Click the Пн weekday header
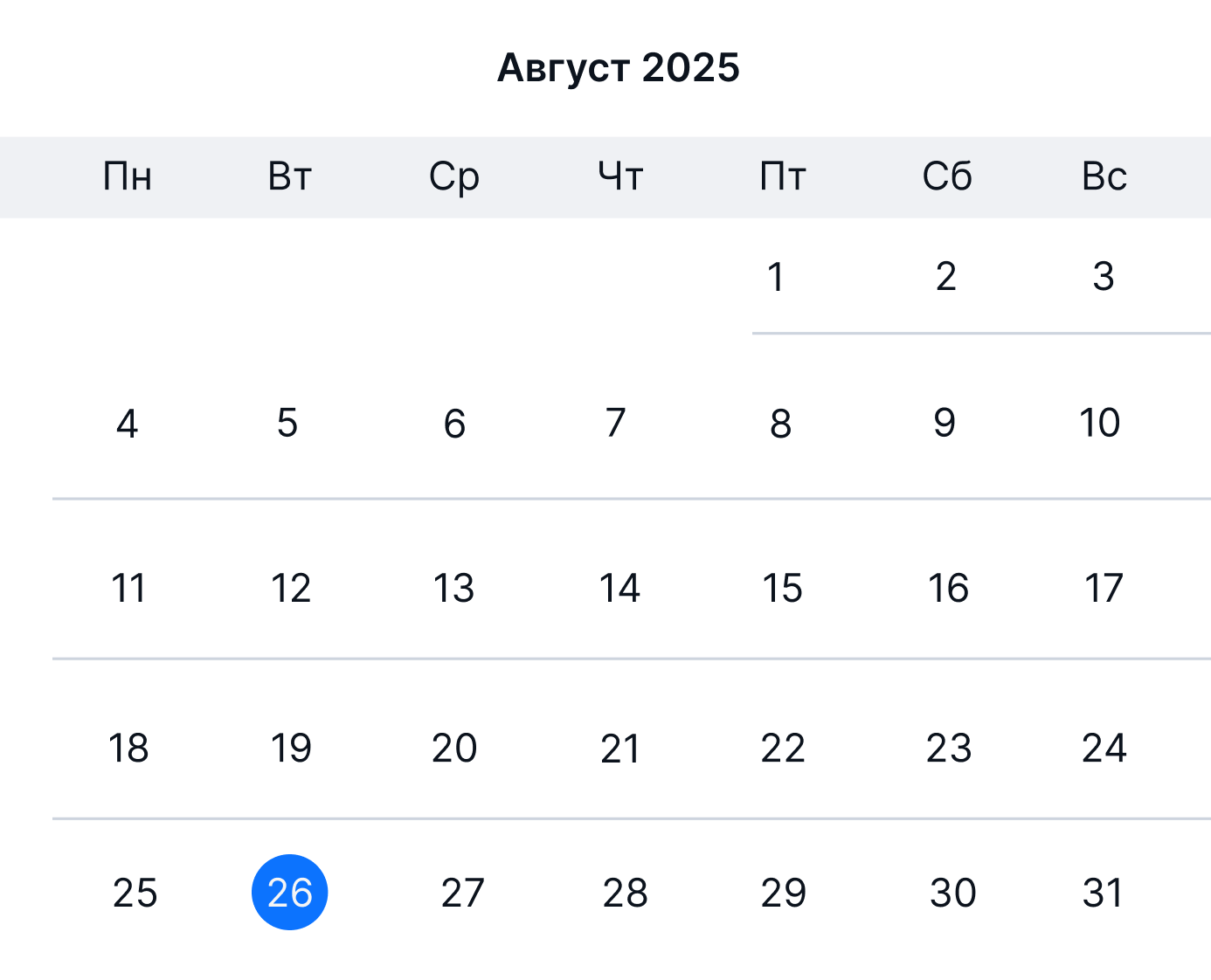Screen dimensions: 1211x980 click(x=128, y=176)
